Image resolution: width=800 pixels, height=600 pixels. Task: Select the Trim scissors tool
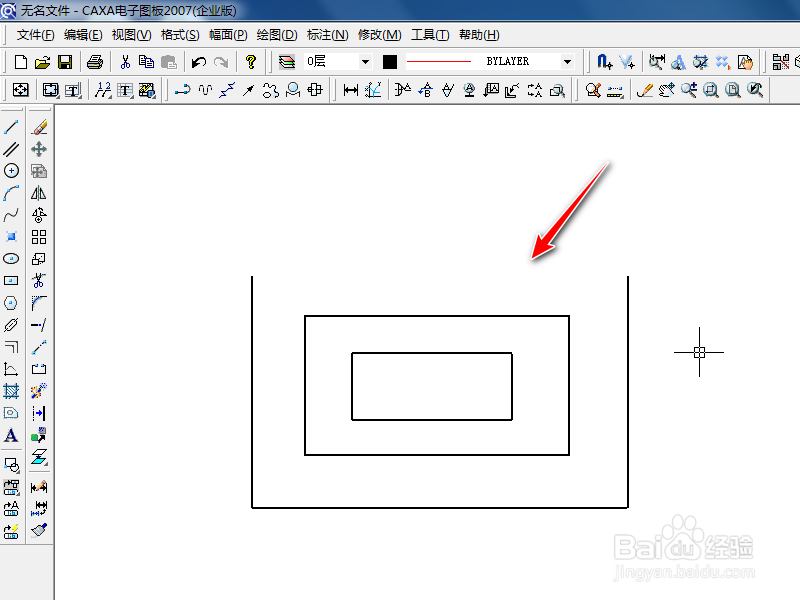coord(39,281)
